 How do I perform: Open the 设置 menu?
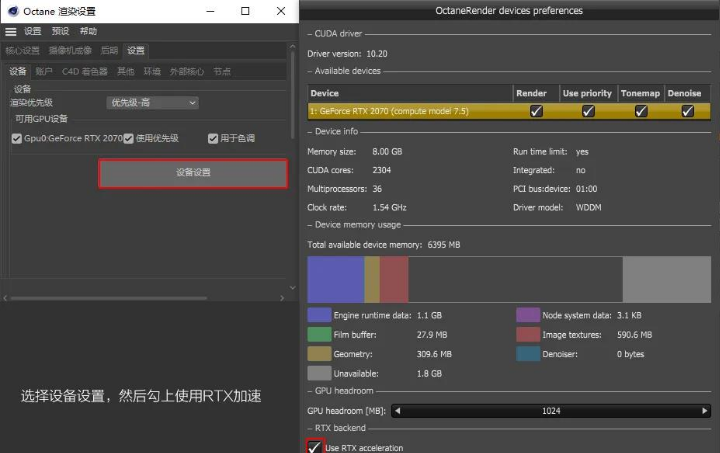[x=33, y=31]
